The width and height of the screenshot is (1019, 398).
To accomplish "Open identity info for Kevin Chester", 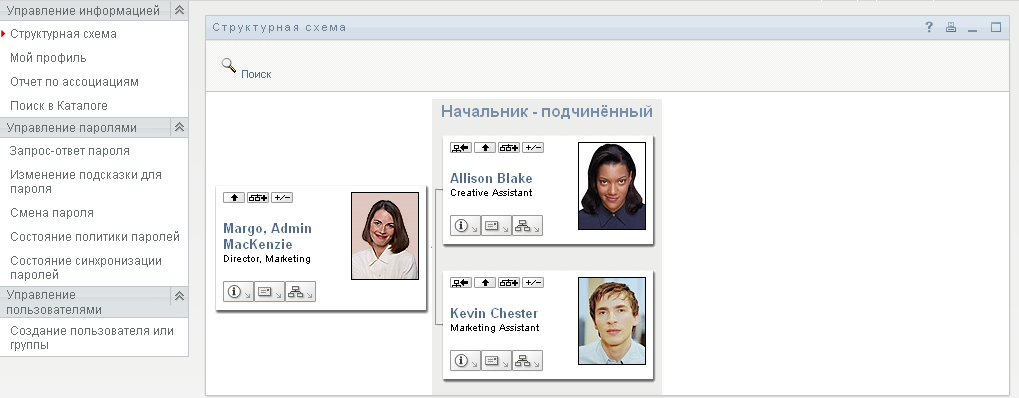I will click(465, 360).
